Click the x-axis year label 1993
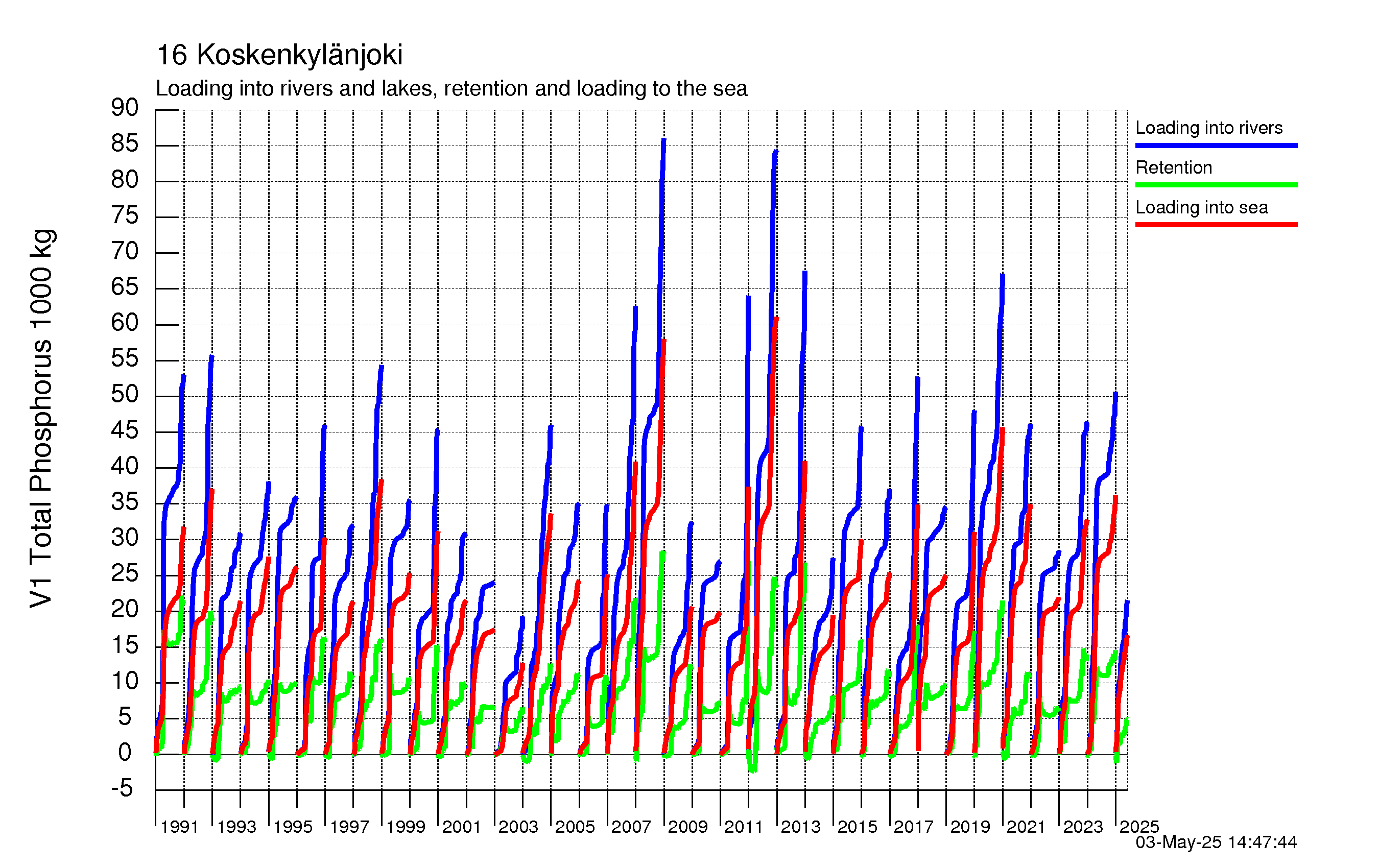The height and width of the screenshot is (868, 1379). click(x=236, y=826)
